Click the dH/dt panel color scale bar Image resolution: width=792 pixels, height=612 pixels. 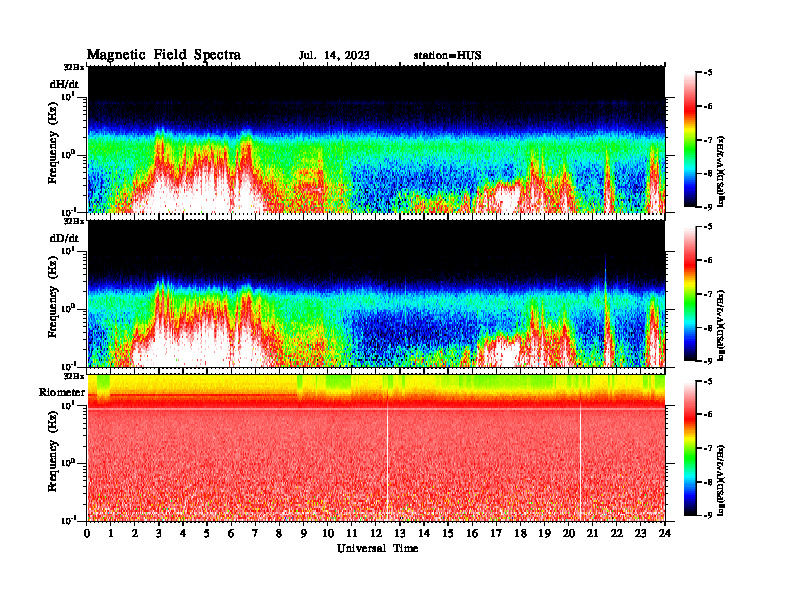coord(690,140)
